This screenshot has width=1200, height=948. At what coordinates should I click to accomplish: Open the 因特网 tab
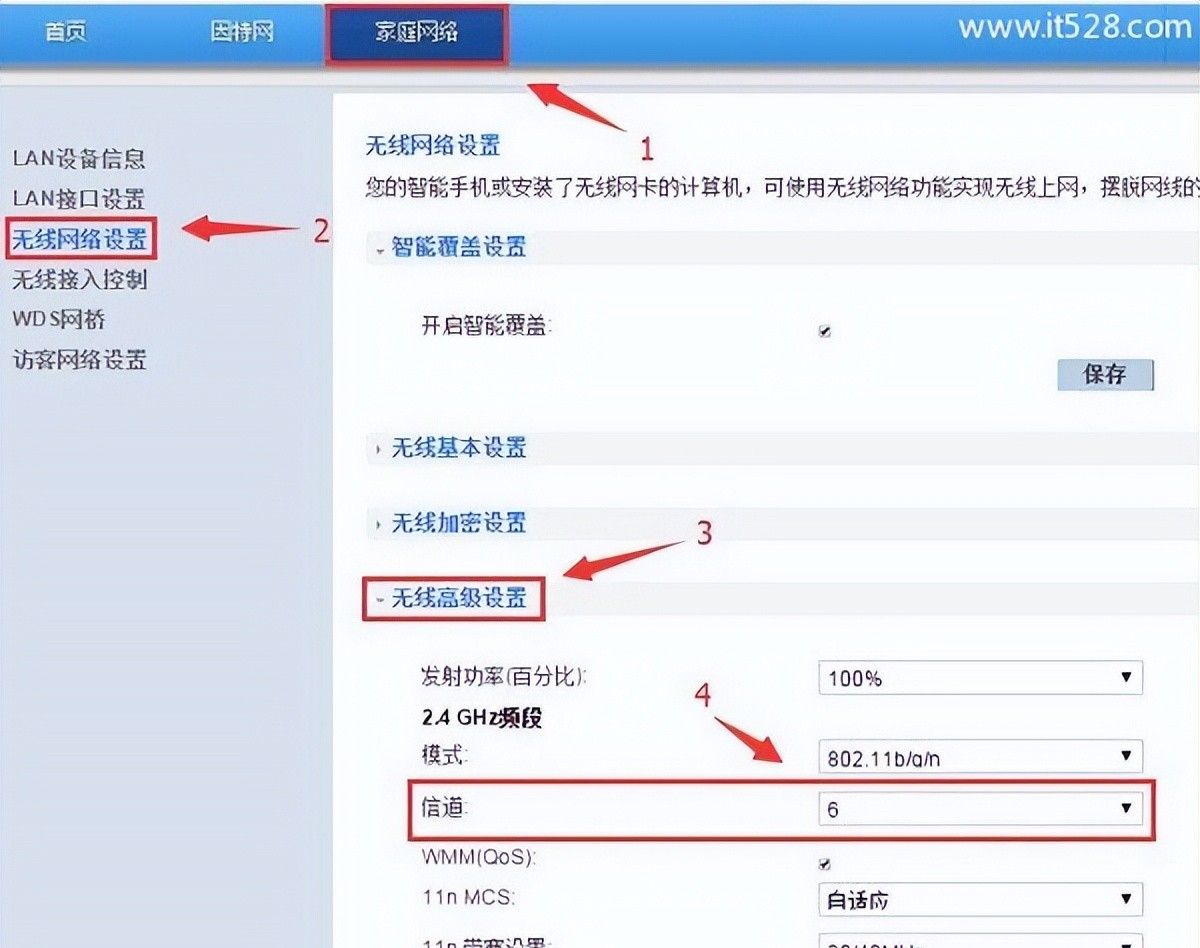[240, 32]
